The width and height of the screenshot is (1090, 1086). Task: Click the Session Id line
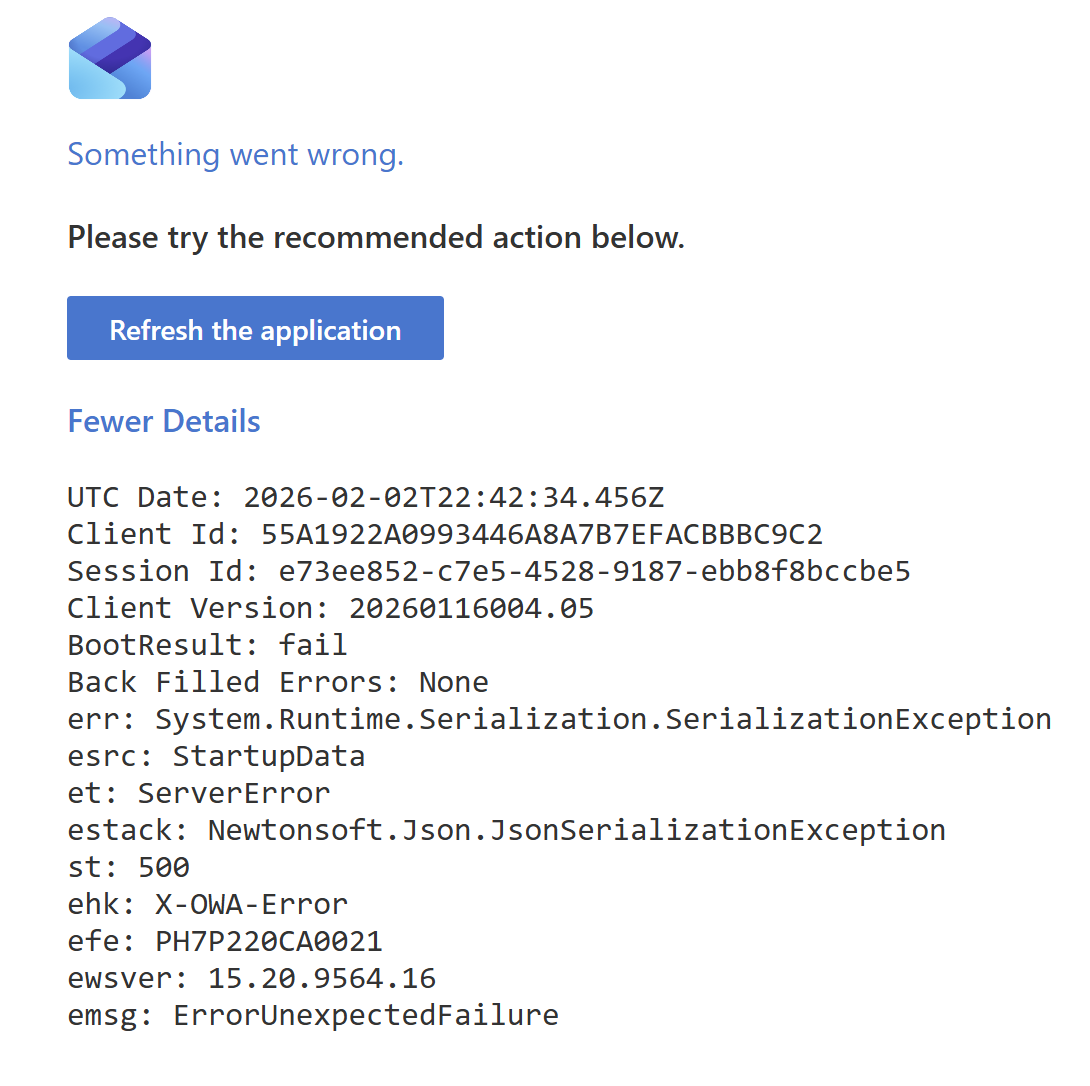(489, 572)
